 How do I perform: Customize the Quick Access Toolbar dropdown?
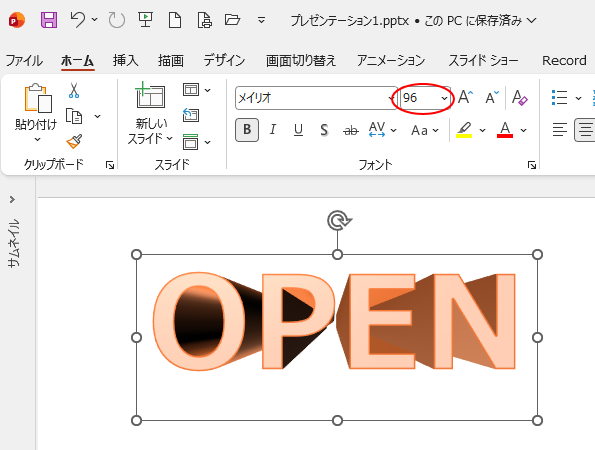click(261, 20)
